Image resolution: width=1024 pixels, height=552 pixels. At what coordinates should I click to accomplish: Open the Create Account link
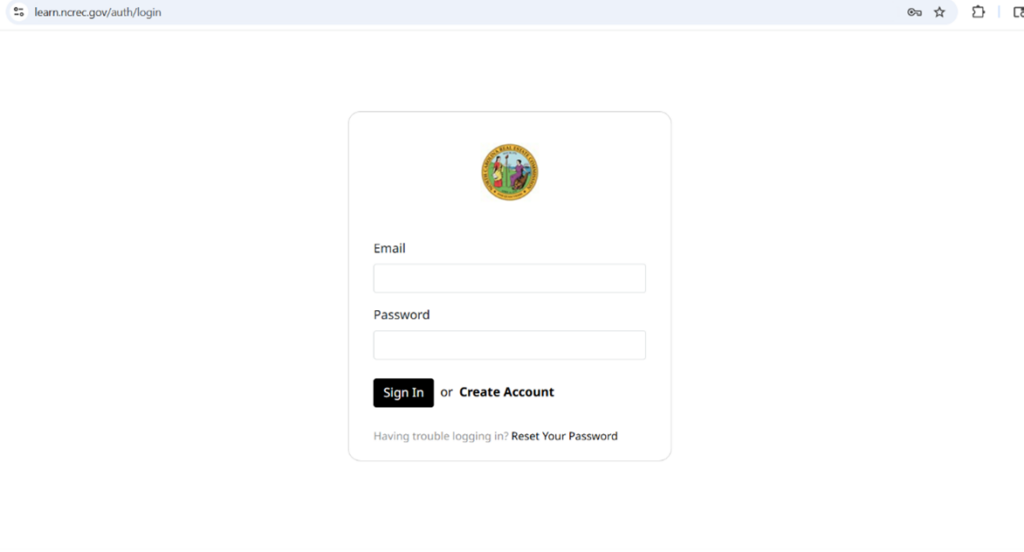pyautogui.click(x=506, y=392)
